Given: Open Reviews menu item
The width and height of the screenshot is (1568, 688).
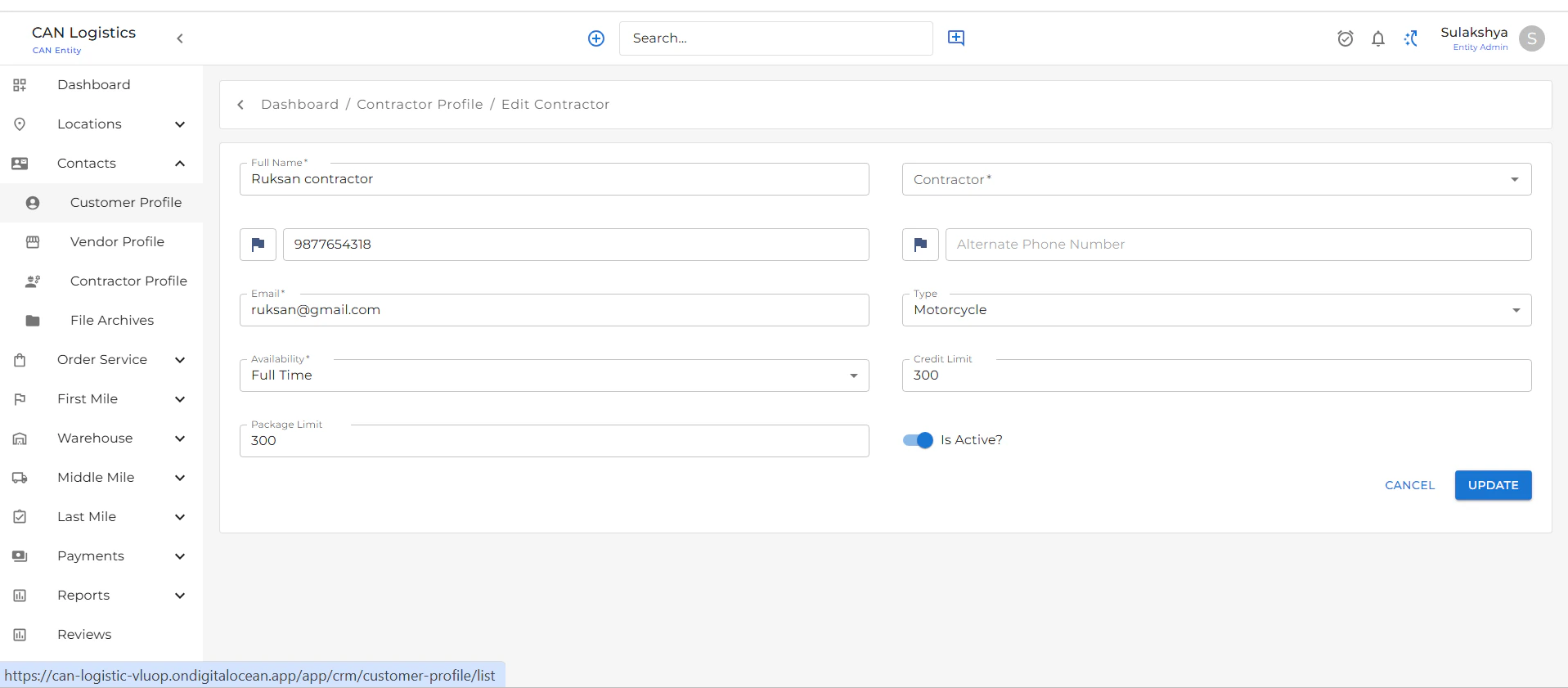Looking at the screenshot, I should (101, 635).
